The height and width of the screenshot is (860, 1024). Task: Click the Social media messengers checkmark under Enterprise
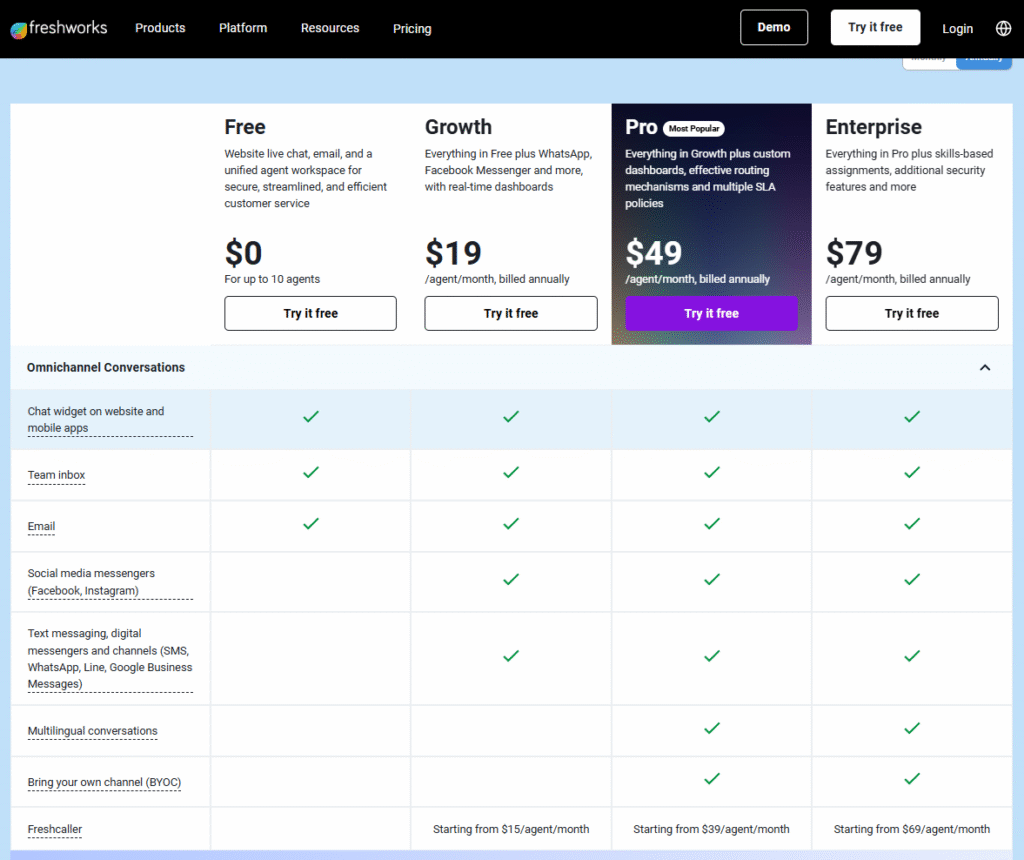pyautogui.click(x=911, y=579)
